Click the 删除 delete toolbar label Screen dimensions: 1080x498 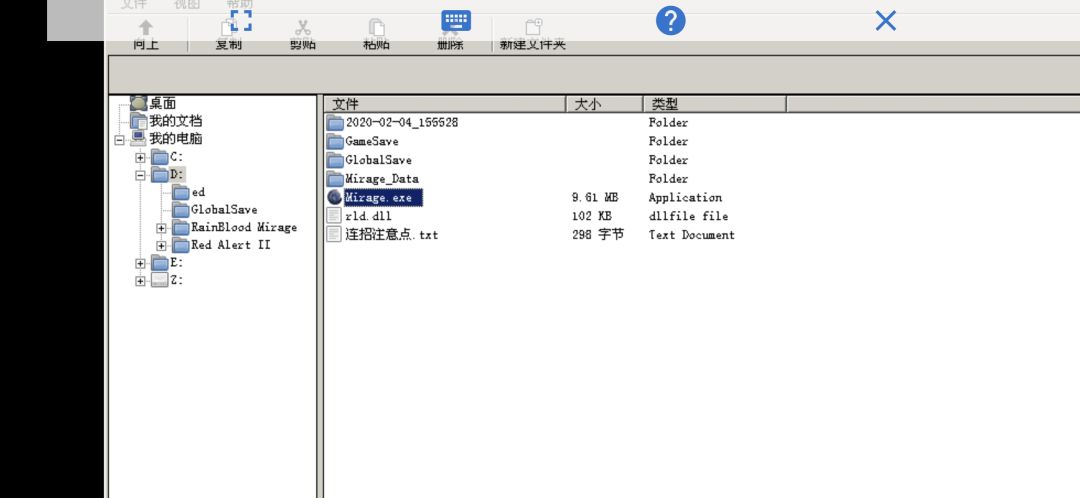(x=450, y=45)
